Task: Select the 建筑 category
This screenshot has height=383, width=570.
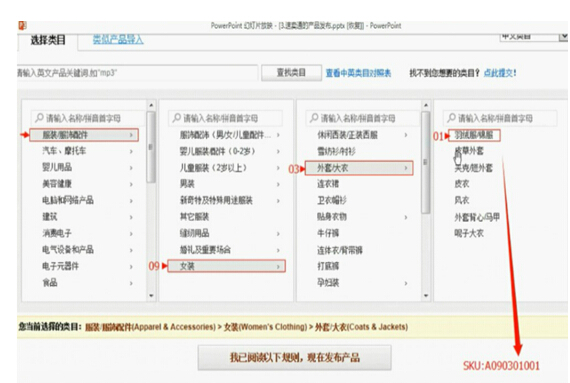Action: pos(50,217)
